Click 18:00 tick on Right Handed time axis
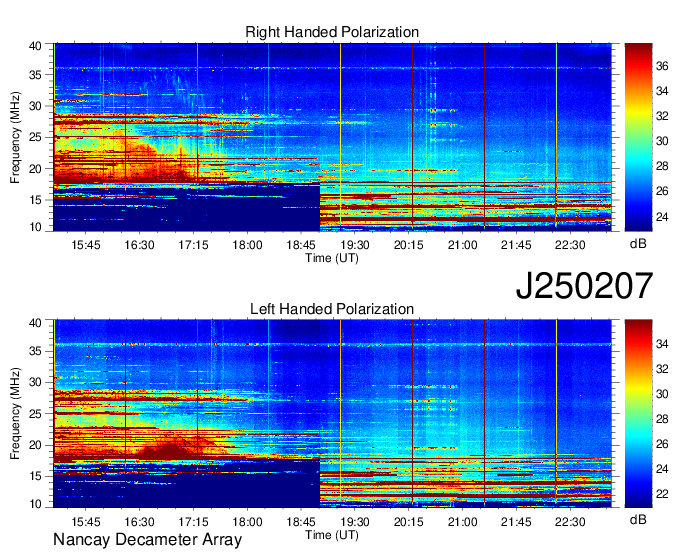This screenshot has height=552, width=680. click(247, 245)
